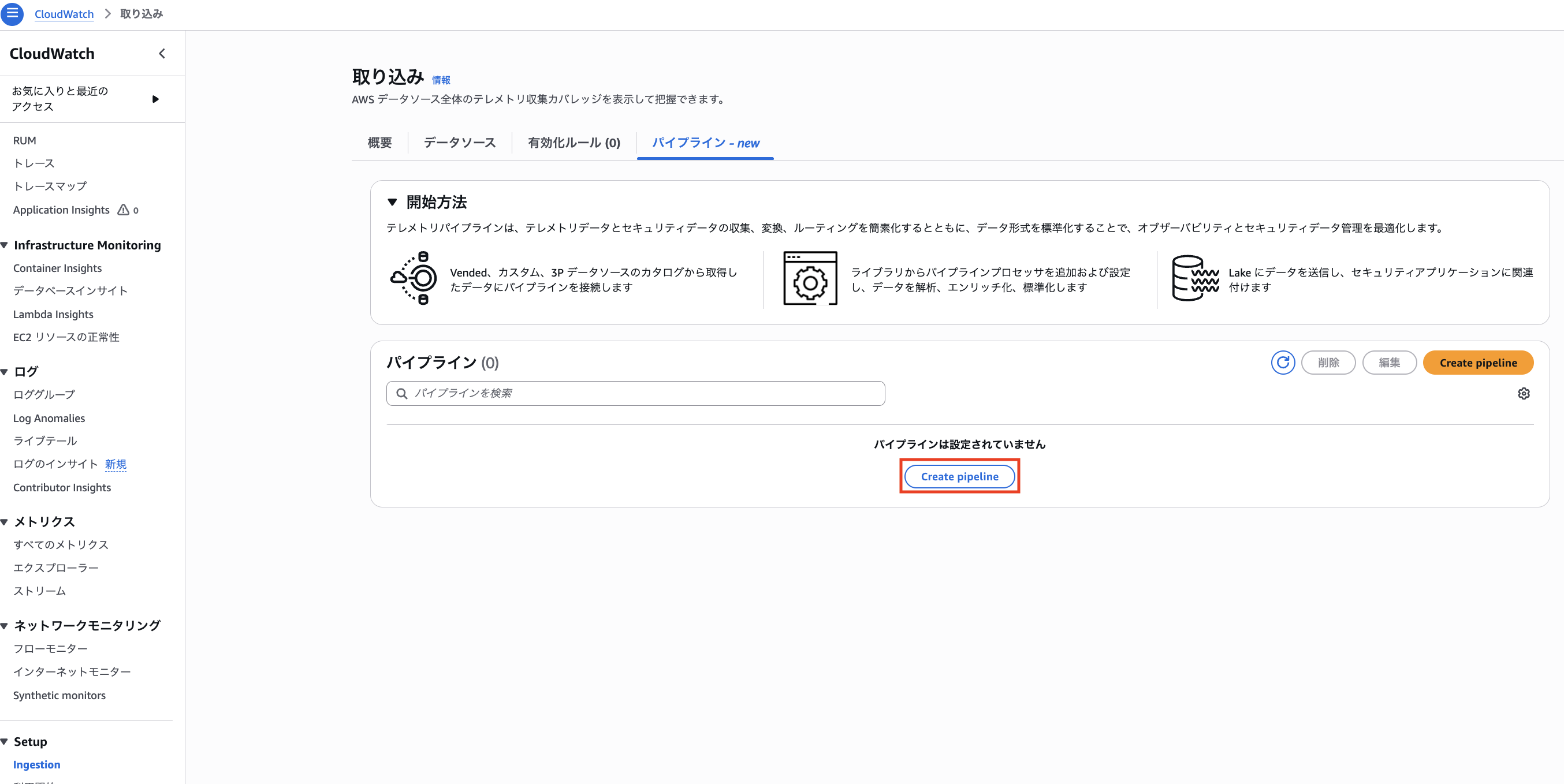Collapse the Infrastructure Monitoring section
Image resolution: width=1564 pixels, height=784 pixels.
(x=4, y=245)
